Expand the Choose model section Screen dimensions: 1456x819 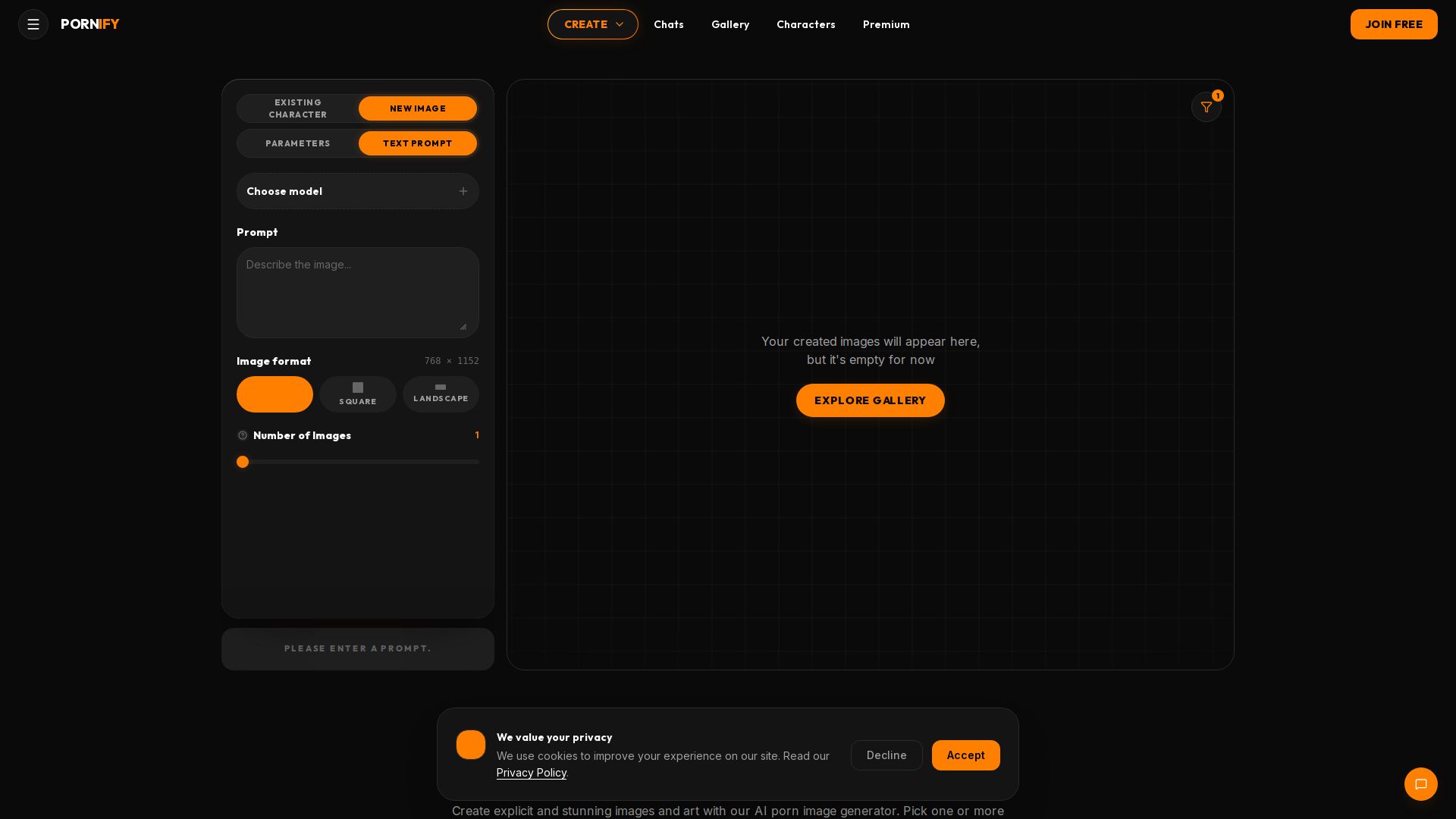tap(358, 191)
